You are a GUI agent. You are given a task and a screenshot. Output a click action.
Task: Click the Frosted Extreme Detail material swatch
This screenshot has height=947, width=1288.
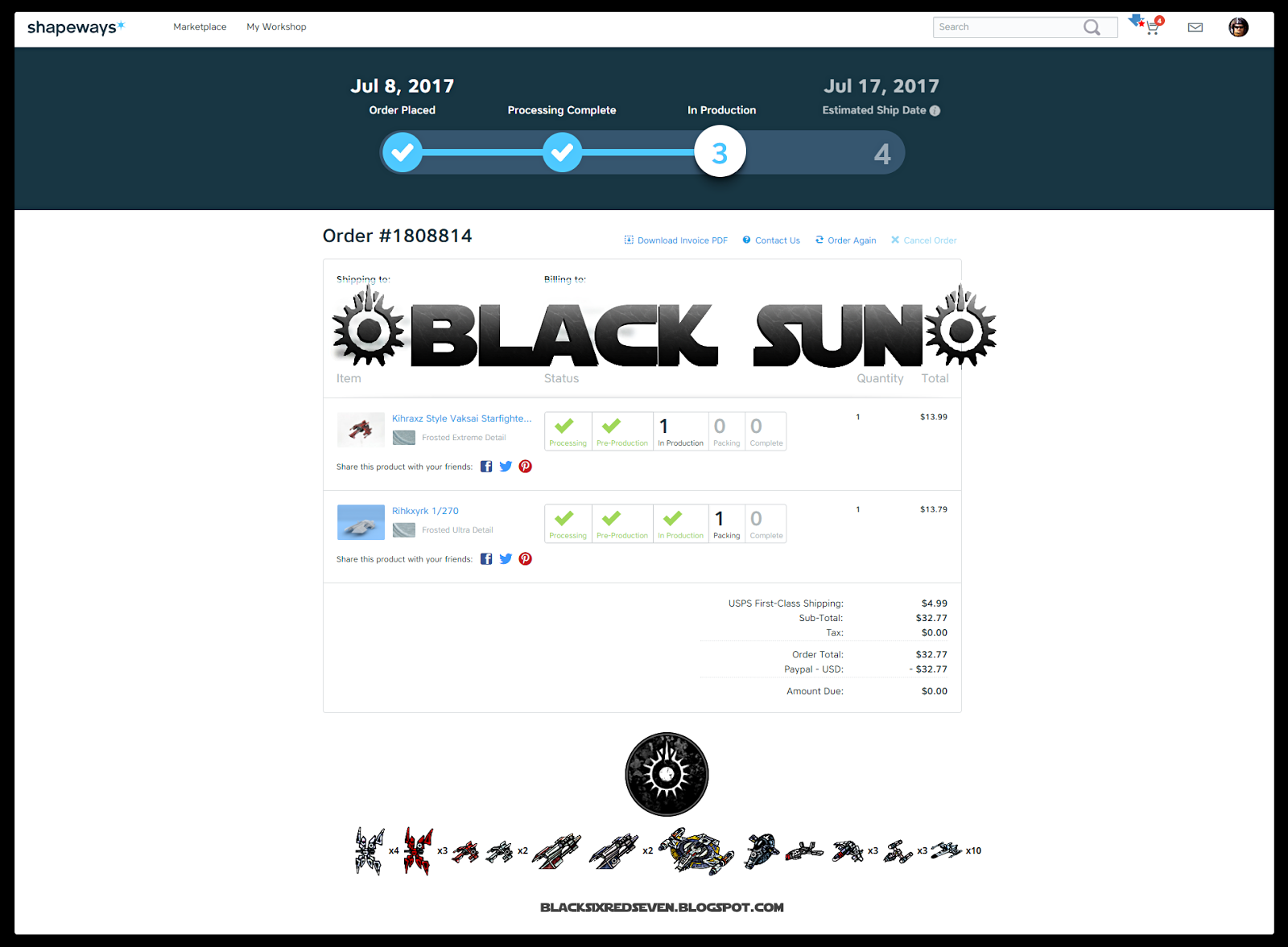404,438
